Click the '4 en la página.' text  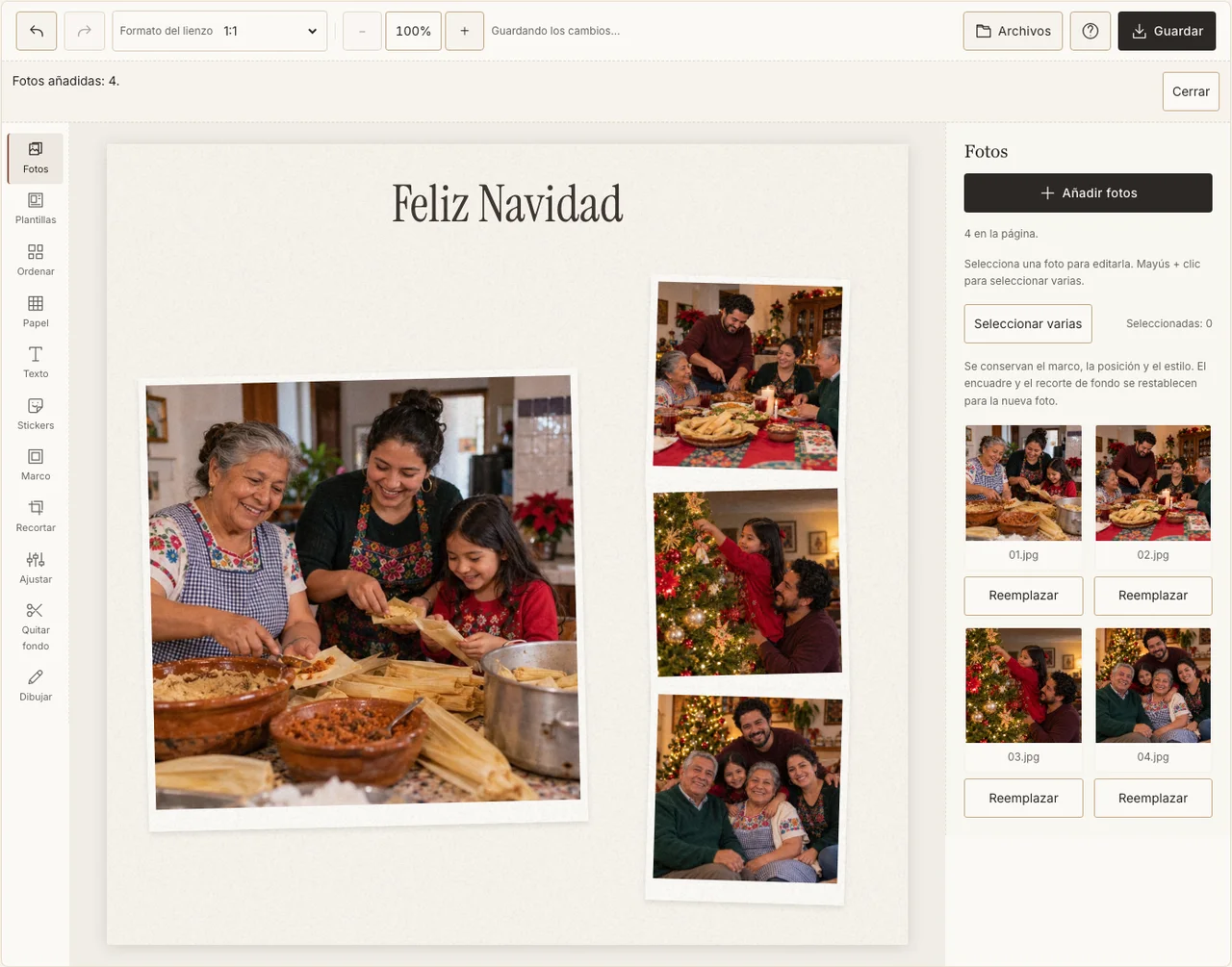[x=1001, y=234]
